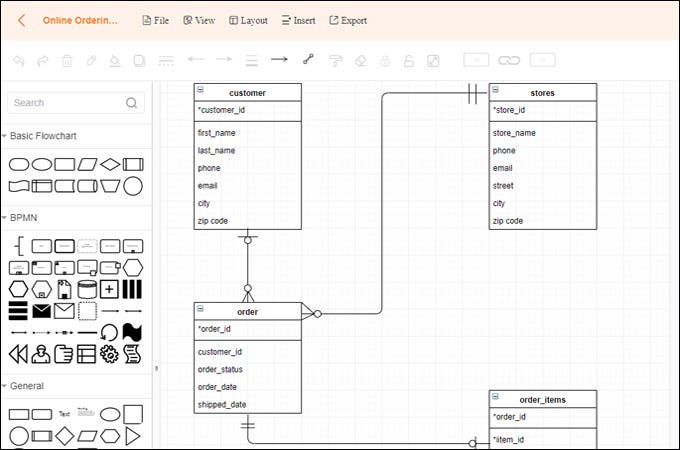
Task: Click the chain link icon
Action: click(x=509, y=60)
